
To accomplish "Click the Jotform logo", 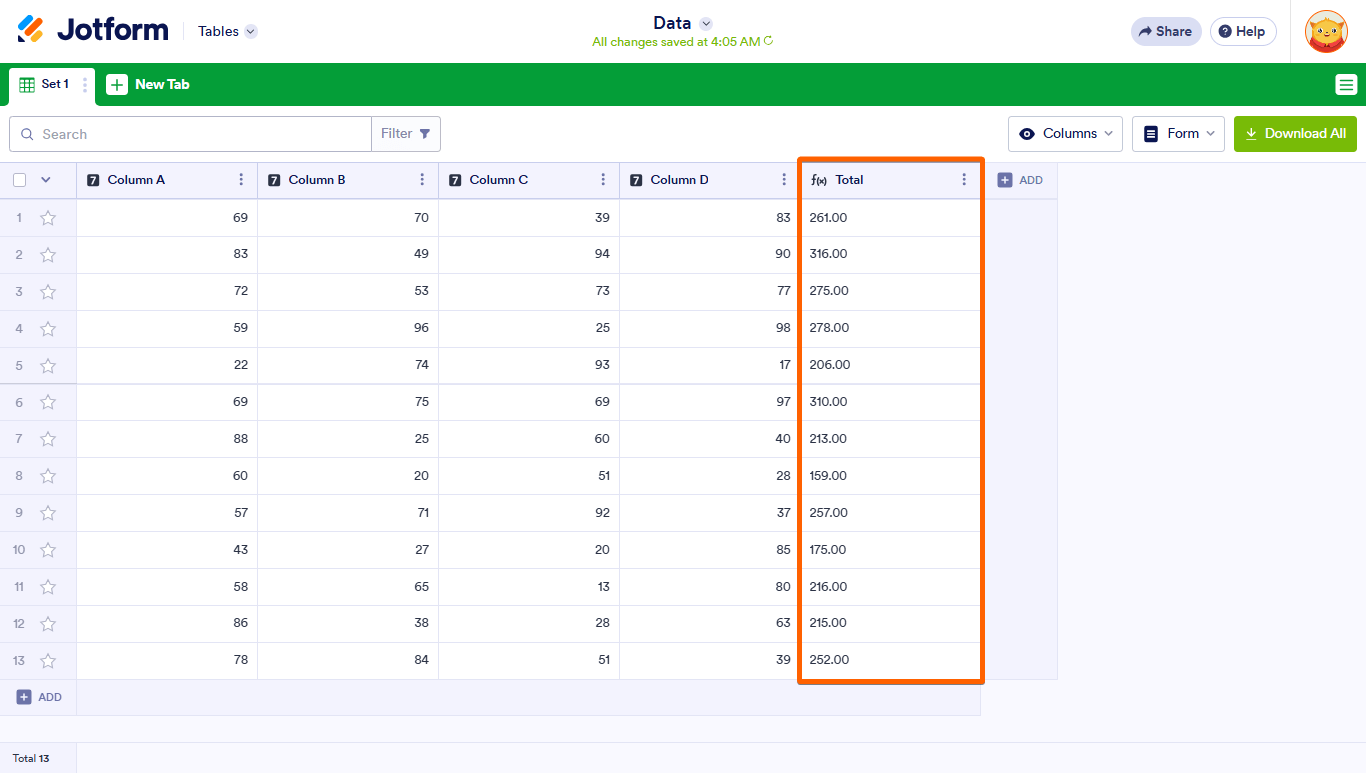I will pyautogui.click(x=93, y=30).
